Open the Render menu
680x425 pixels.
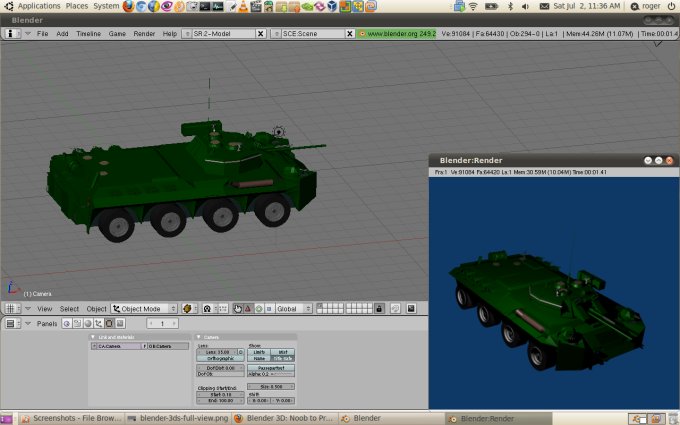tap(144, 33)
